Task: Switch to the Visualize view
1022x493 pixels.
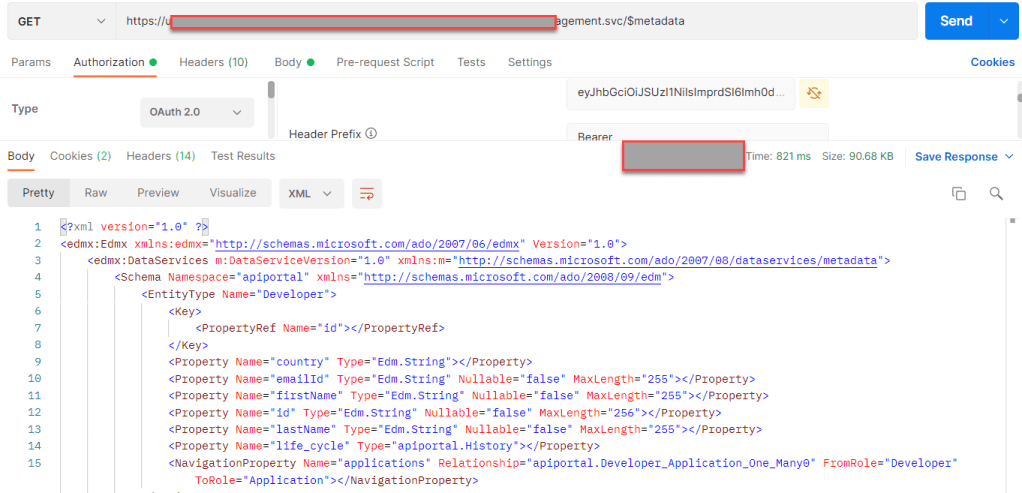Action: click(232, 193)
